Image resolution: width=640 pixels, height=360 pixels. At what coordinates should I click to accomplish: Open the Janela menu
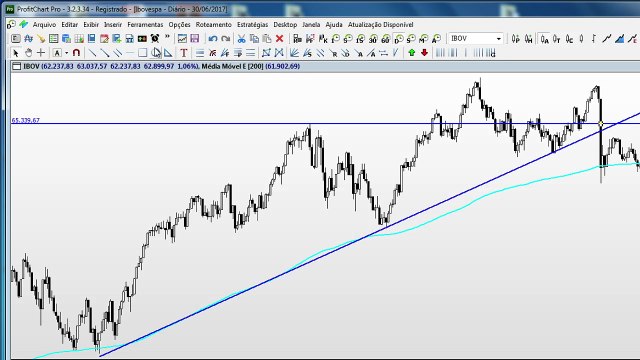pos(311,24)
